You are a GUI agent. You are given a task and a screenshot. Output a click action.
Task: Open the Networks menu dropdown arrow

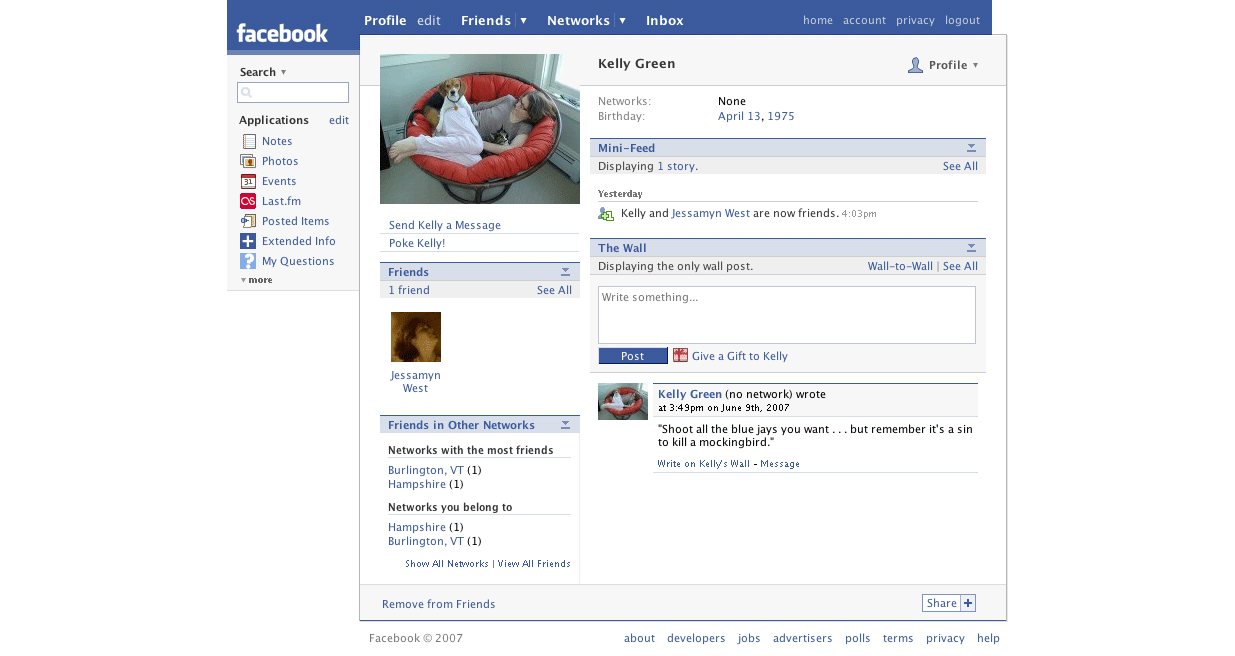click(x=622, y=20)
